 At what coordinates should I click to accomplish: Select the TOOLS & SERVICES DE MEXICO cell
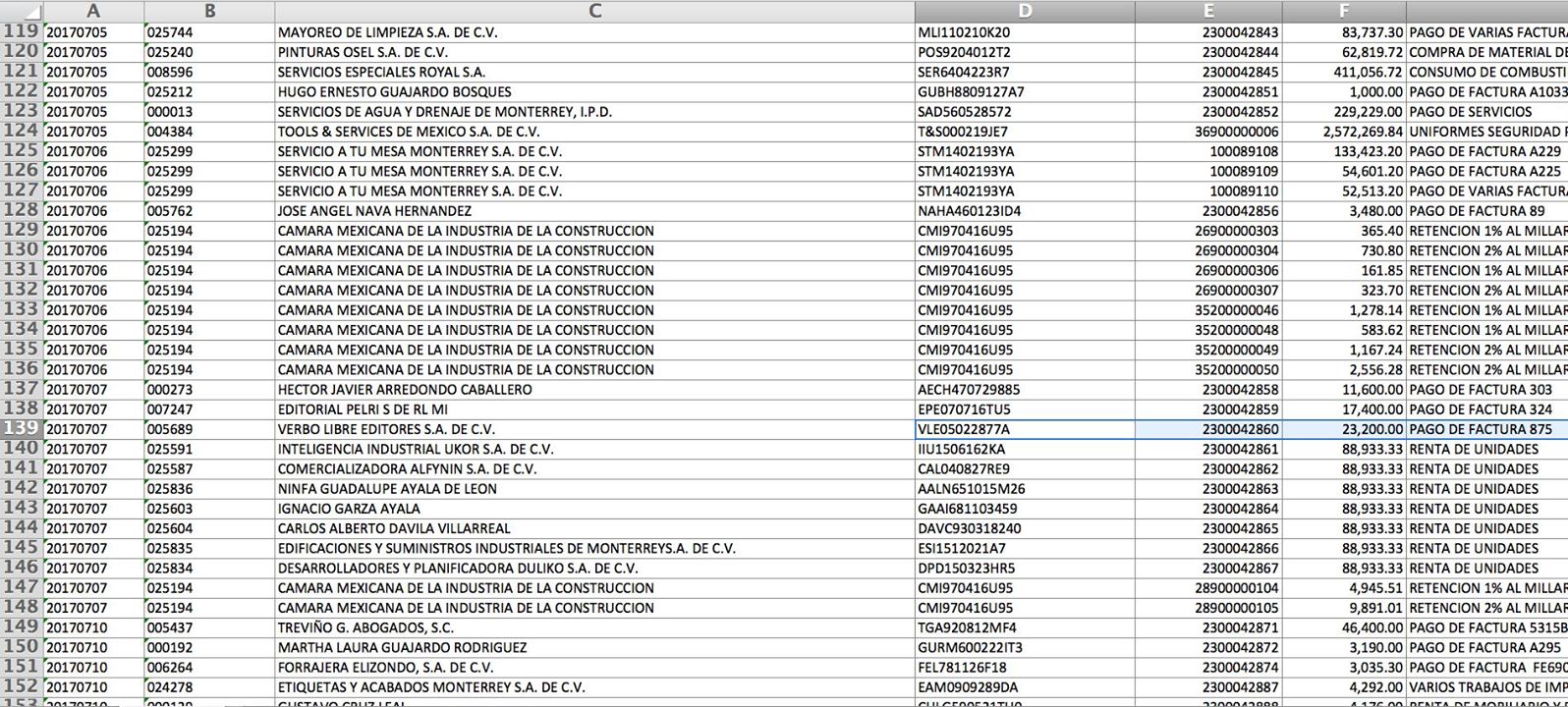[594, 132]
